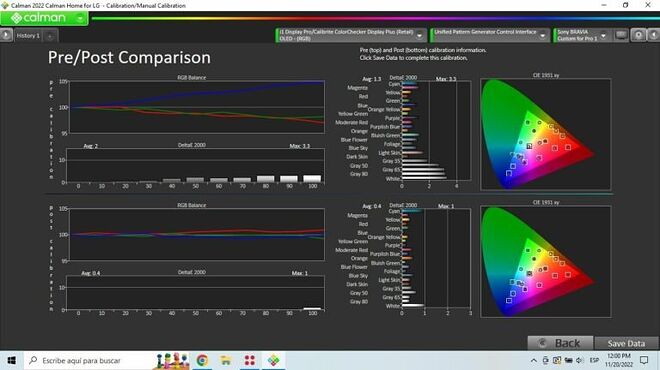Click the pre-calibration CIE 1931 chart
The image size is (660, 370).
click(546, 134)
